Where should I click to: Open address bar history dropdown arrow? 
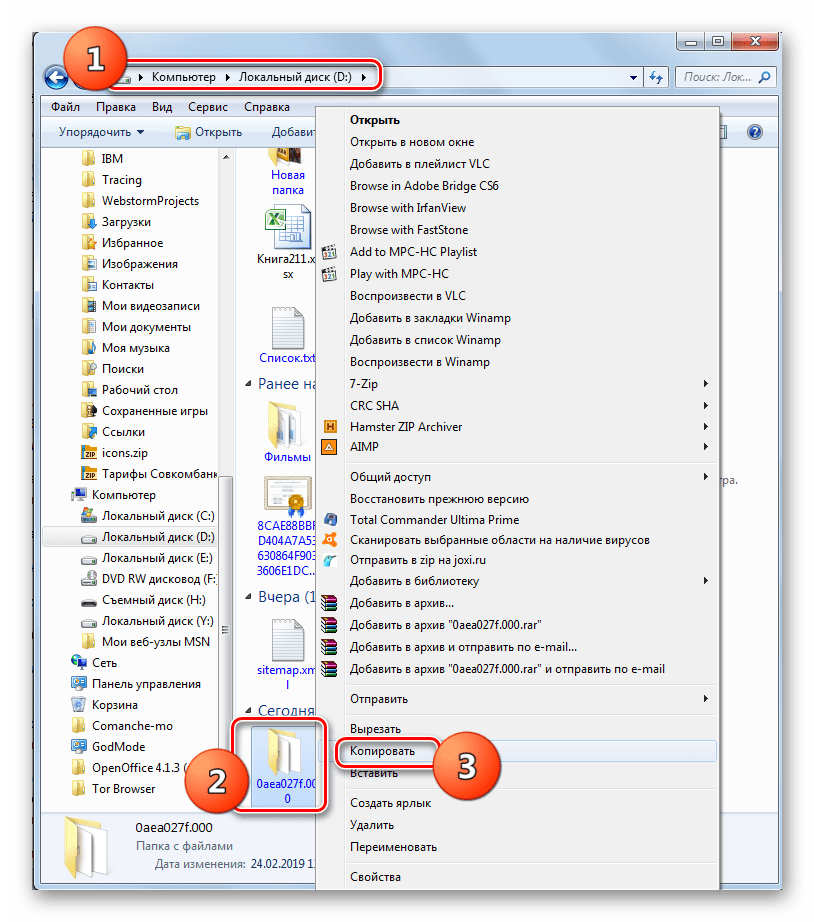[634, 77]
